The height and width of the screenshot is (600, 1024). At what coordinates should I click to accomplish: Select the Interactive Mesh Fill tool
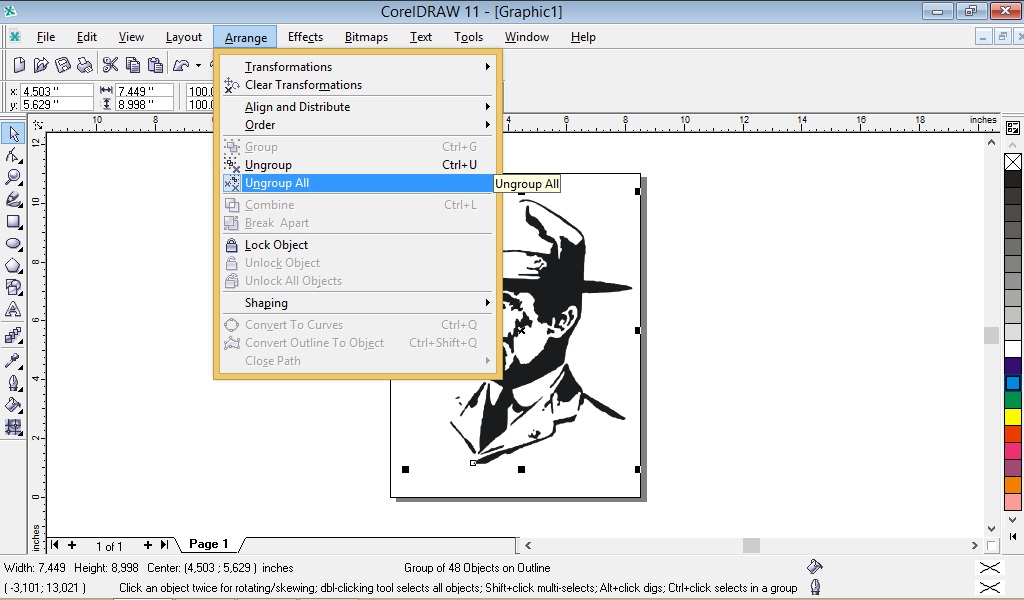13,427
